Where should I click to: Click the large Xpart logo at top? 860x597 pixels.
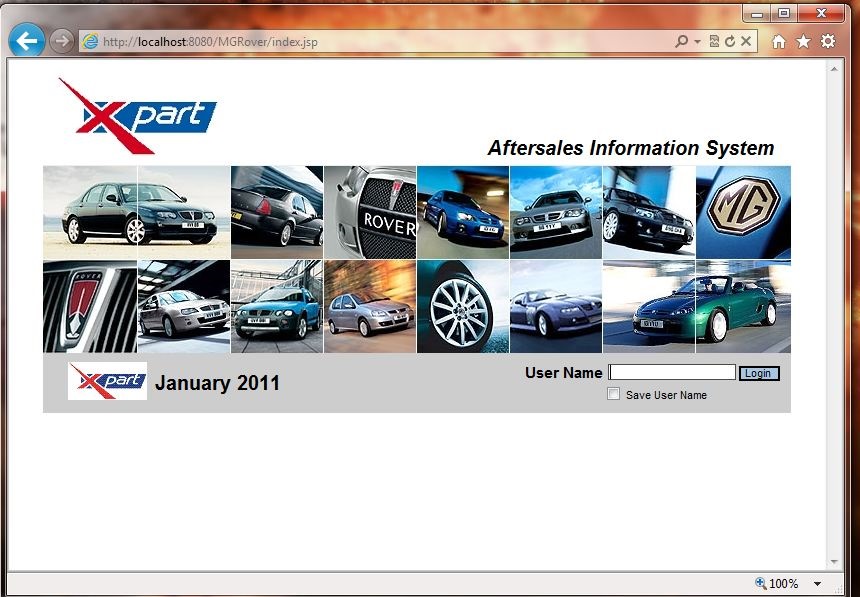[138, 116]
